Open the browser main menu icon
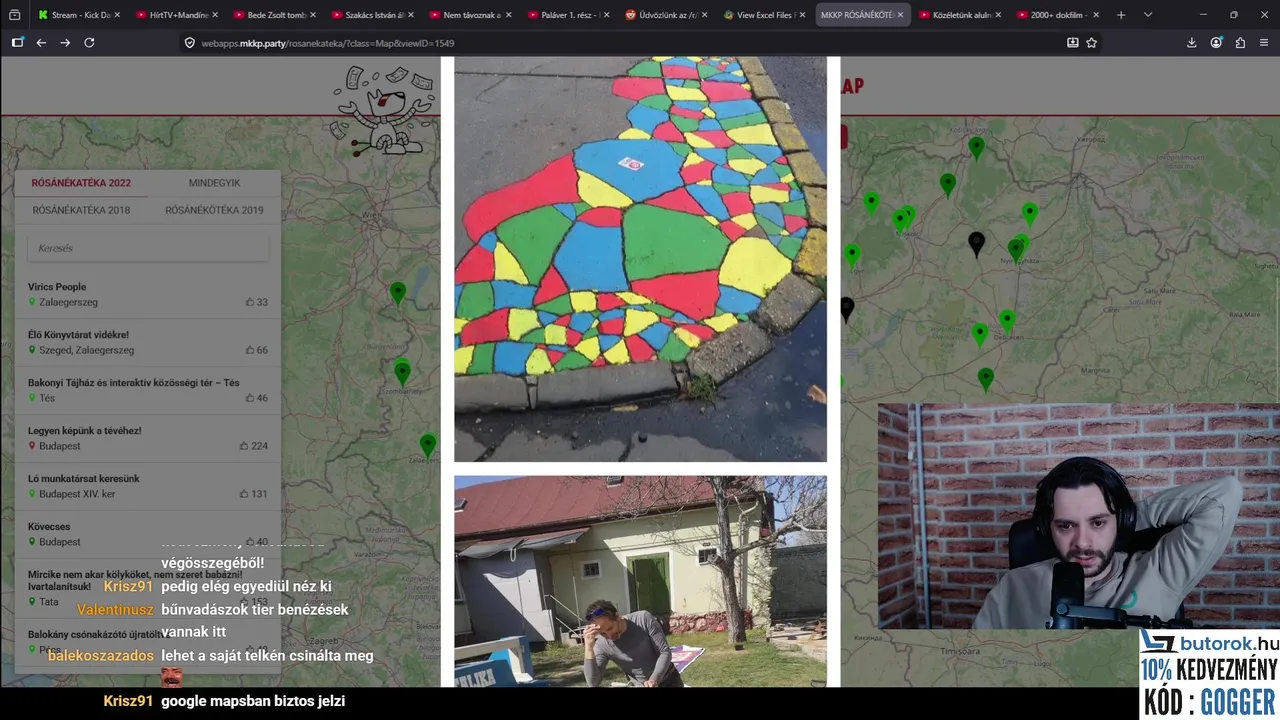 (x=1264, y=43)
